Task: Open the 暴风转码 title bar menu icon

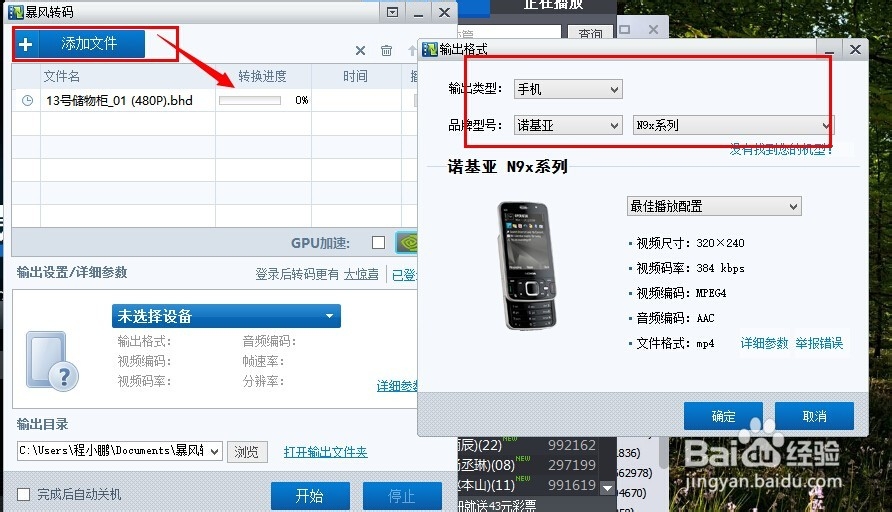Action: click(392, 12)
